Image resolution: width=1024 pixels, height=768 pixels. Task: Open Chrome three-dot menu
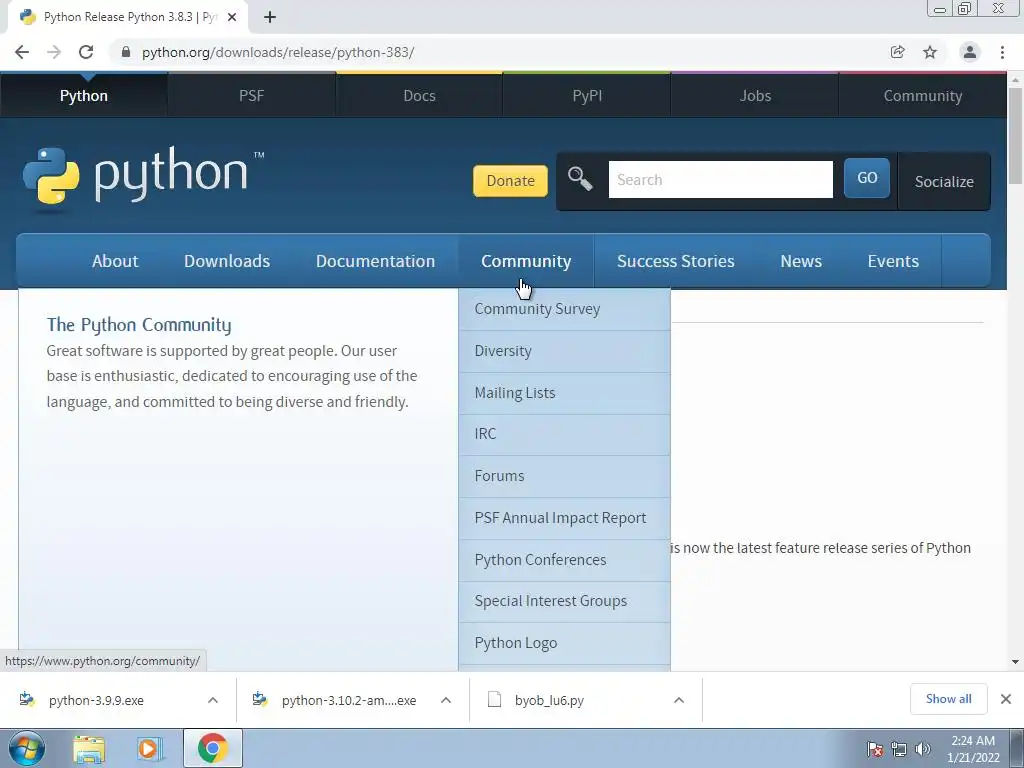(x=1002, y=52)
